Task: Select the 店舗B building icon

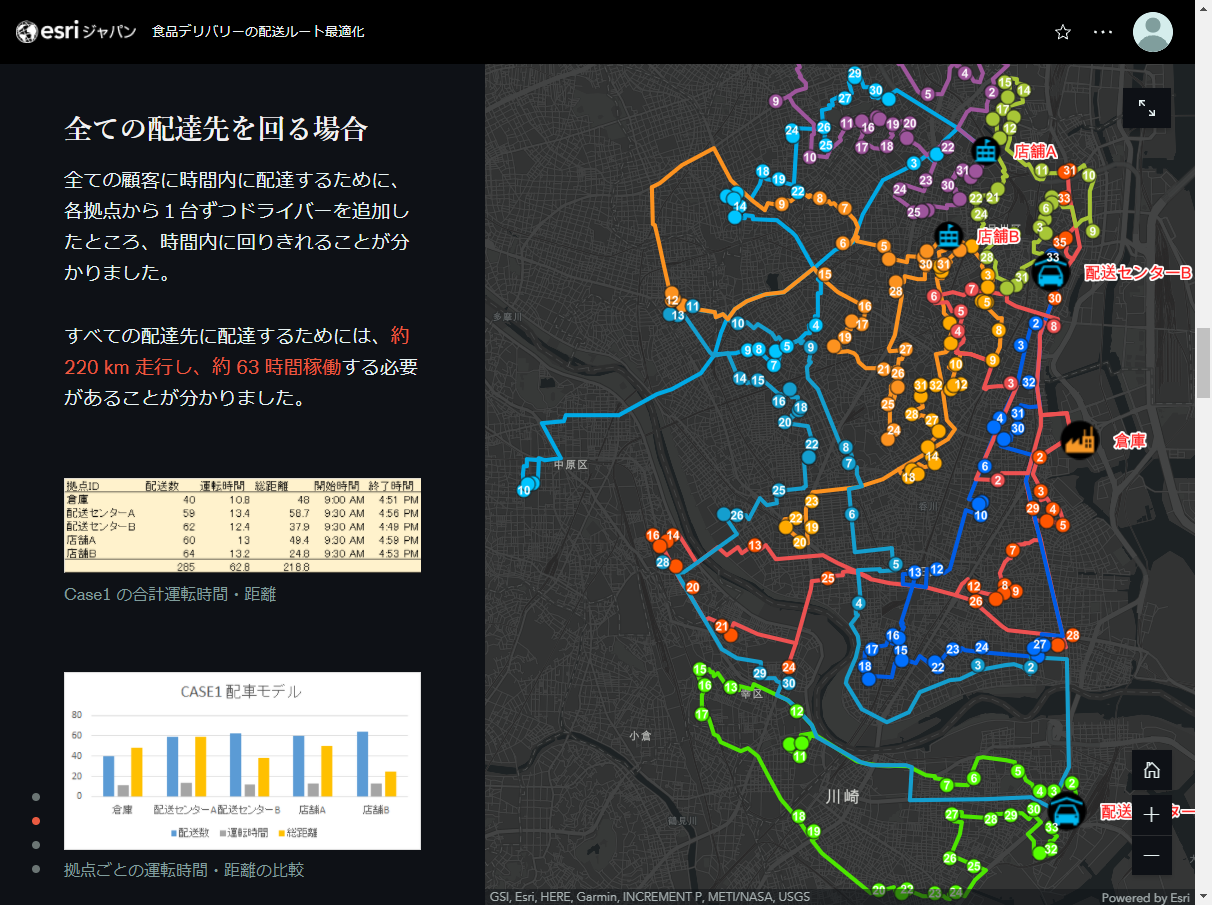Action: 948,236
